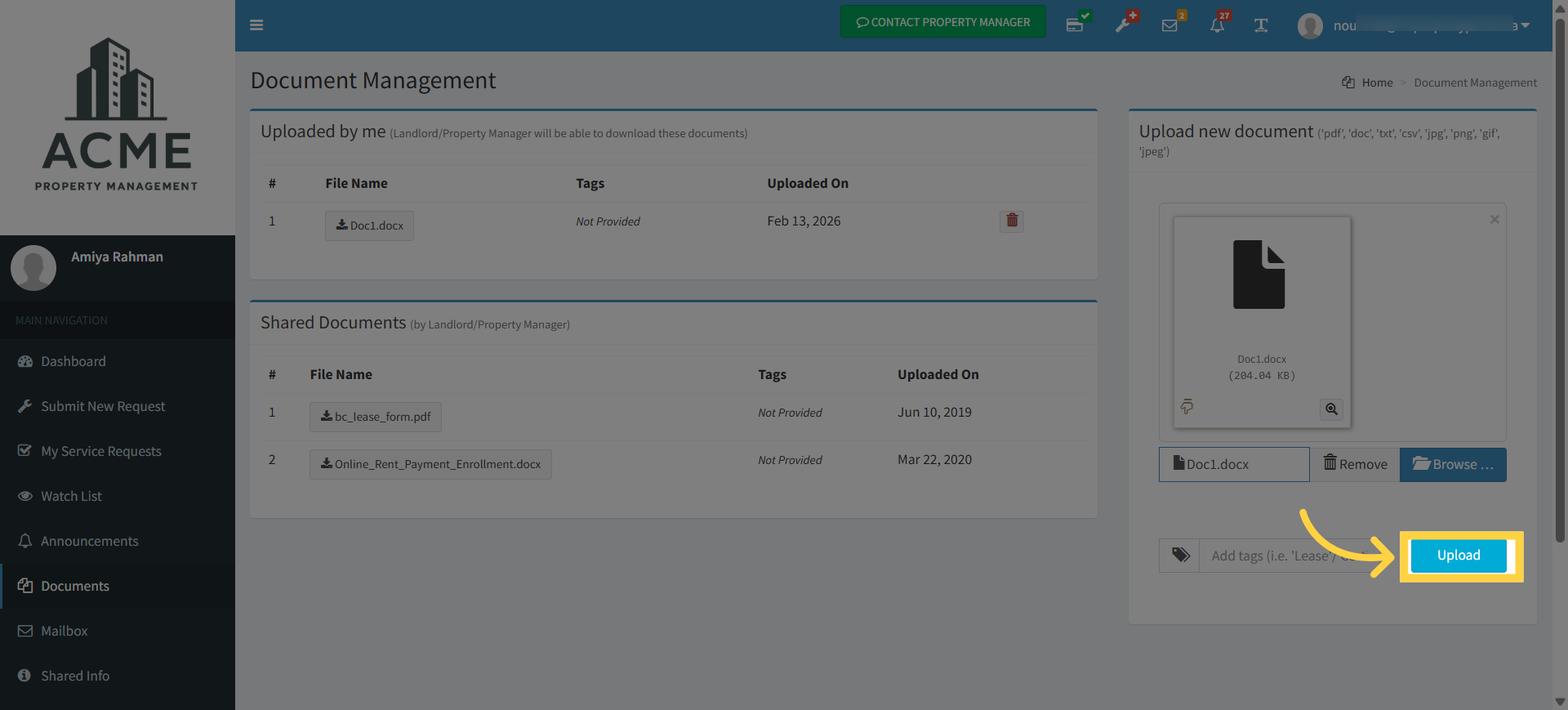Screen dimensions: 1568x710
Task: Click Document Management breadcrumb text
Action: pos(1475,83)
